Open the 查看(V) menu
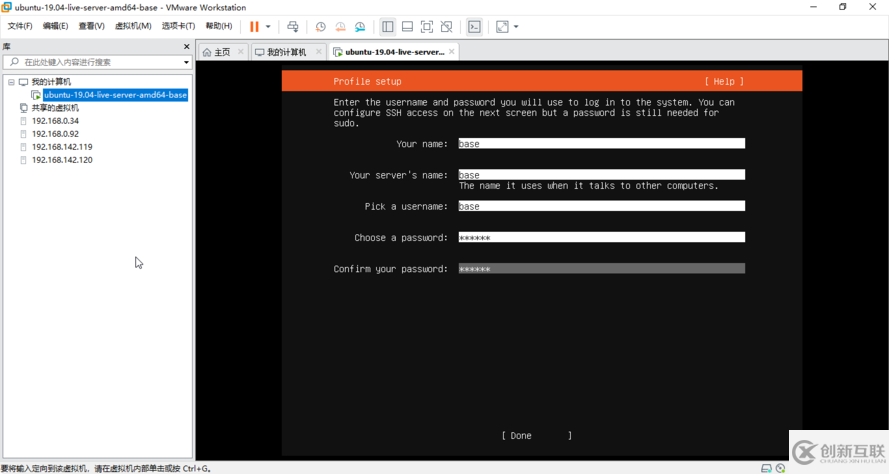Image resolution: width=889 pixels, height=474 pixels. click(91, 26)
